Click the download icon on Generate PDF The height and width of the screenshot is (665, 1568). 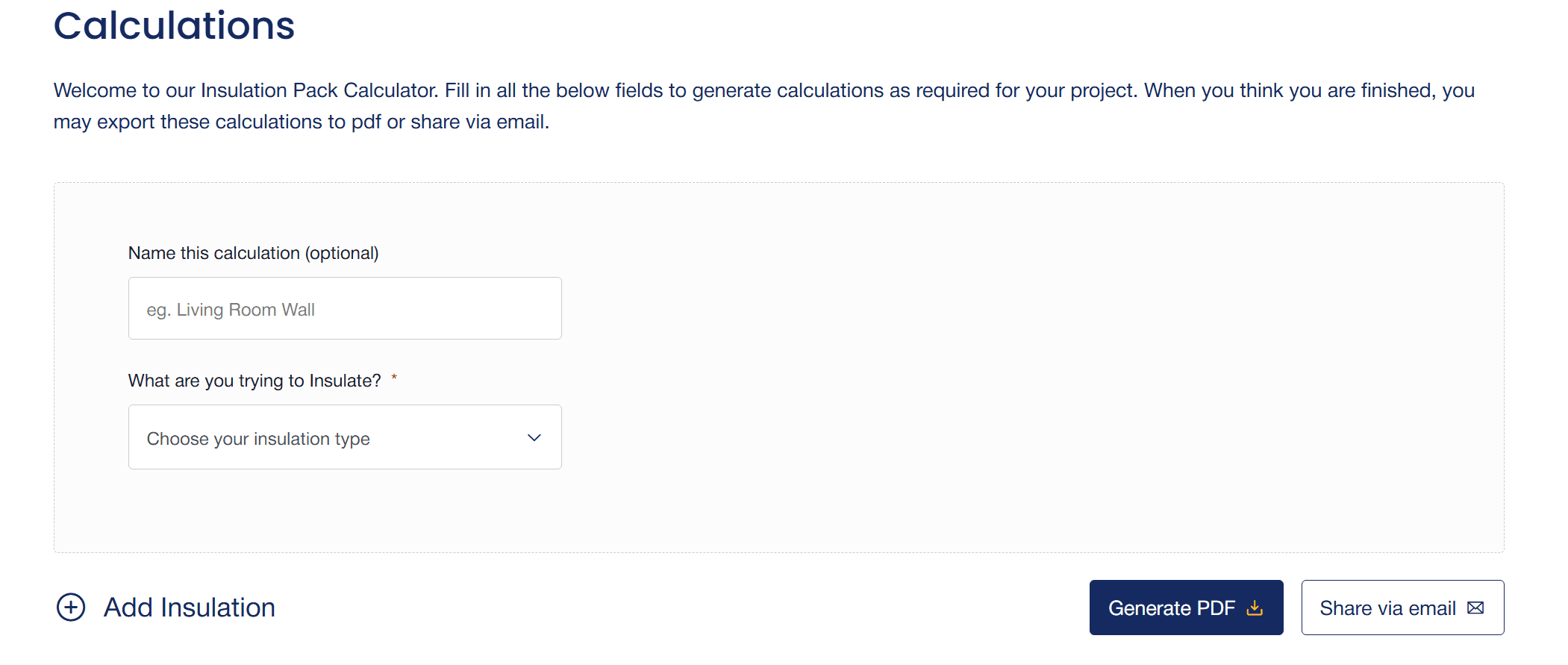tap(1255, 608)
